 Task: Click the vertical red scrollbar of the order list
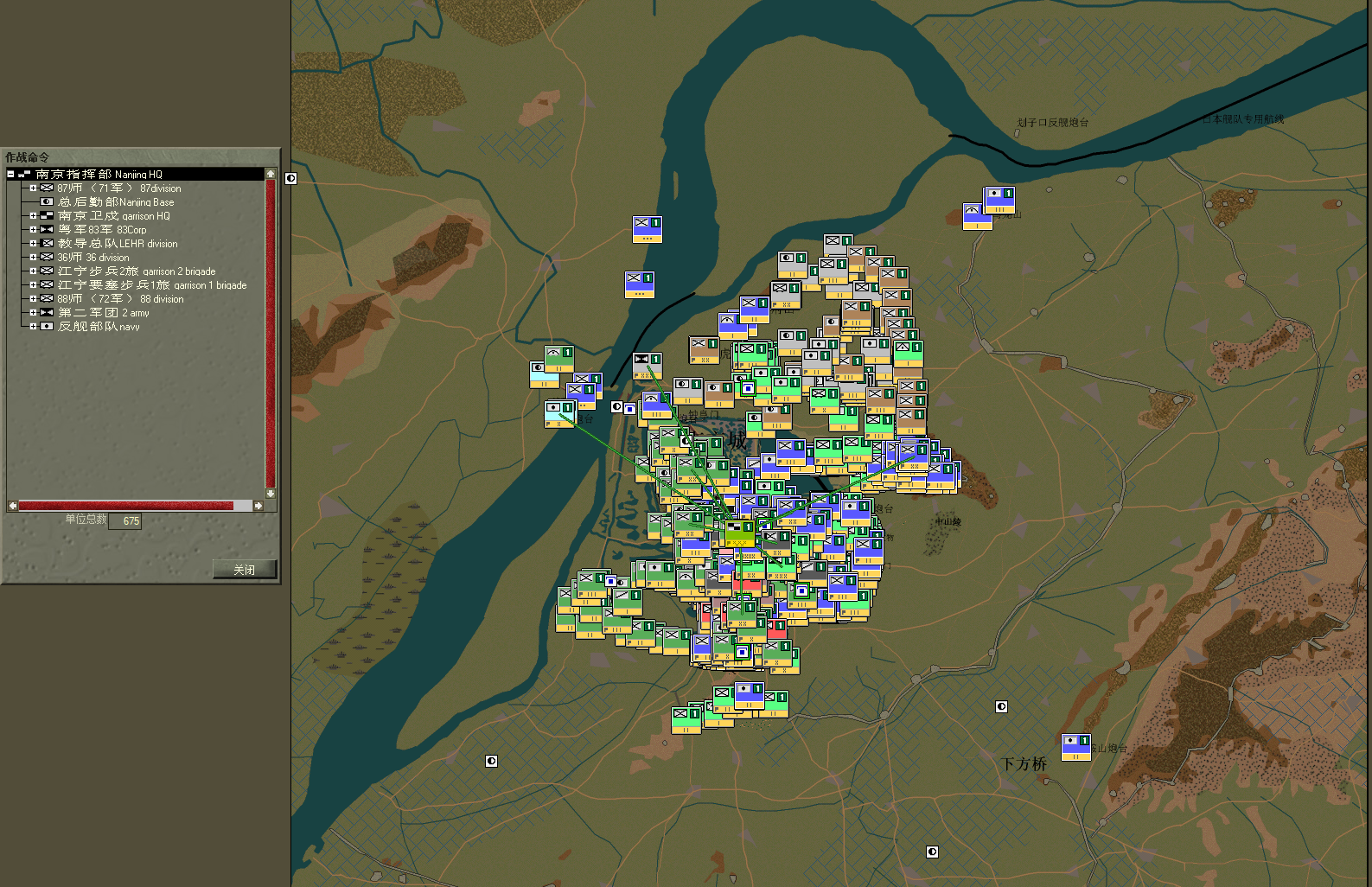point(271,334)
